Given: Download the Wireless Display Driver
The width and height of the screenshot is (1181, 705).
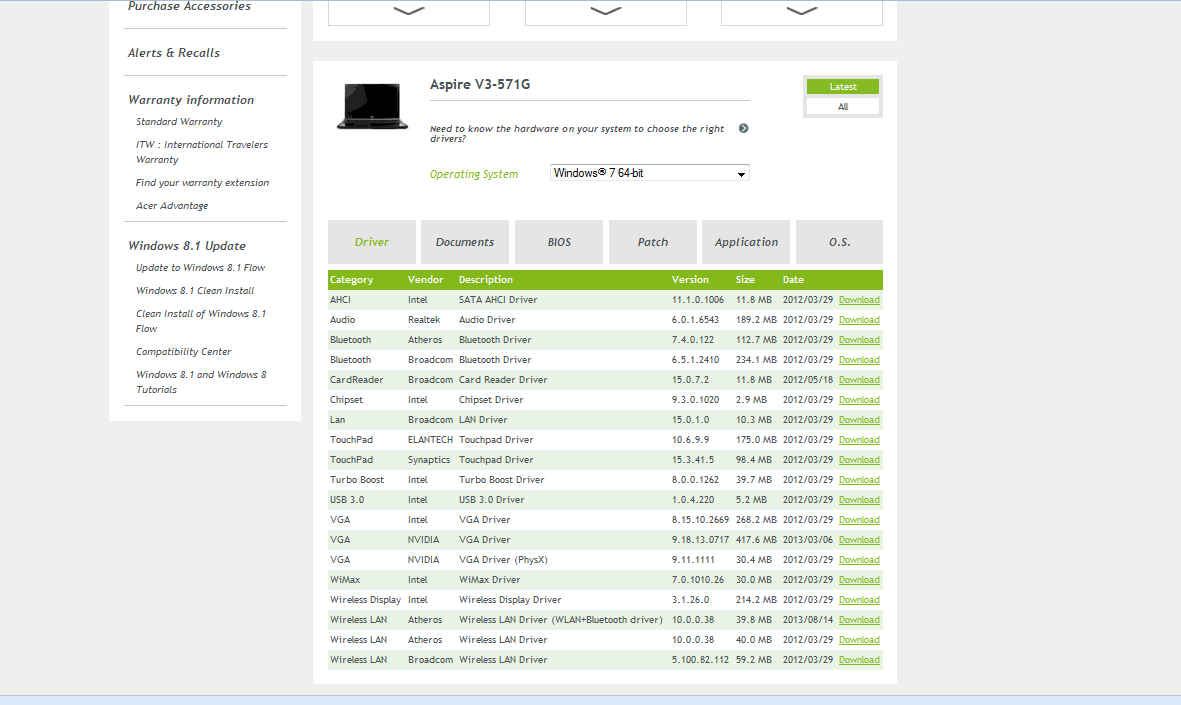Looking at the screenshot, I should pos(859,600).
